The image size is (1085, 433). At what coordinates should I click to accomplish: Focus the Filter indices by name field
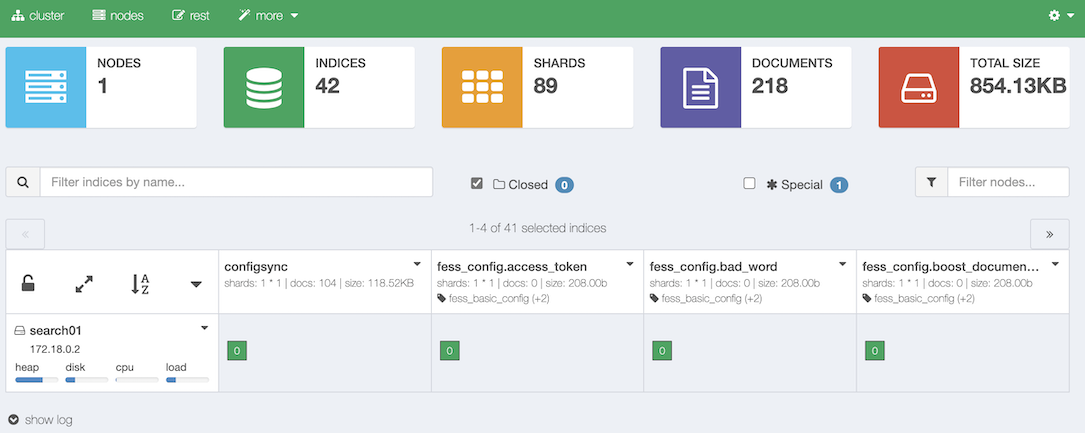click(x=236, y=182)
